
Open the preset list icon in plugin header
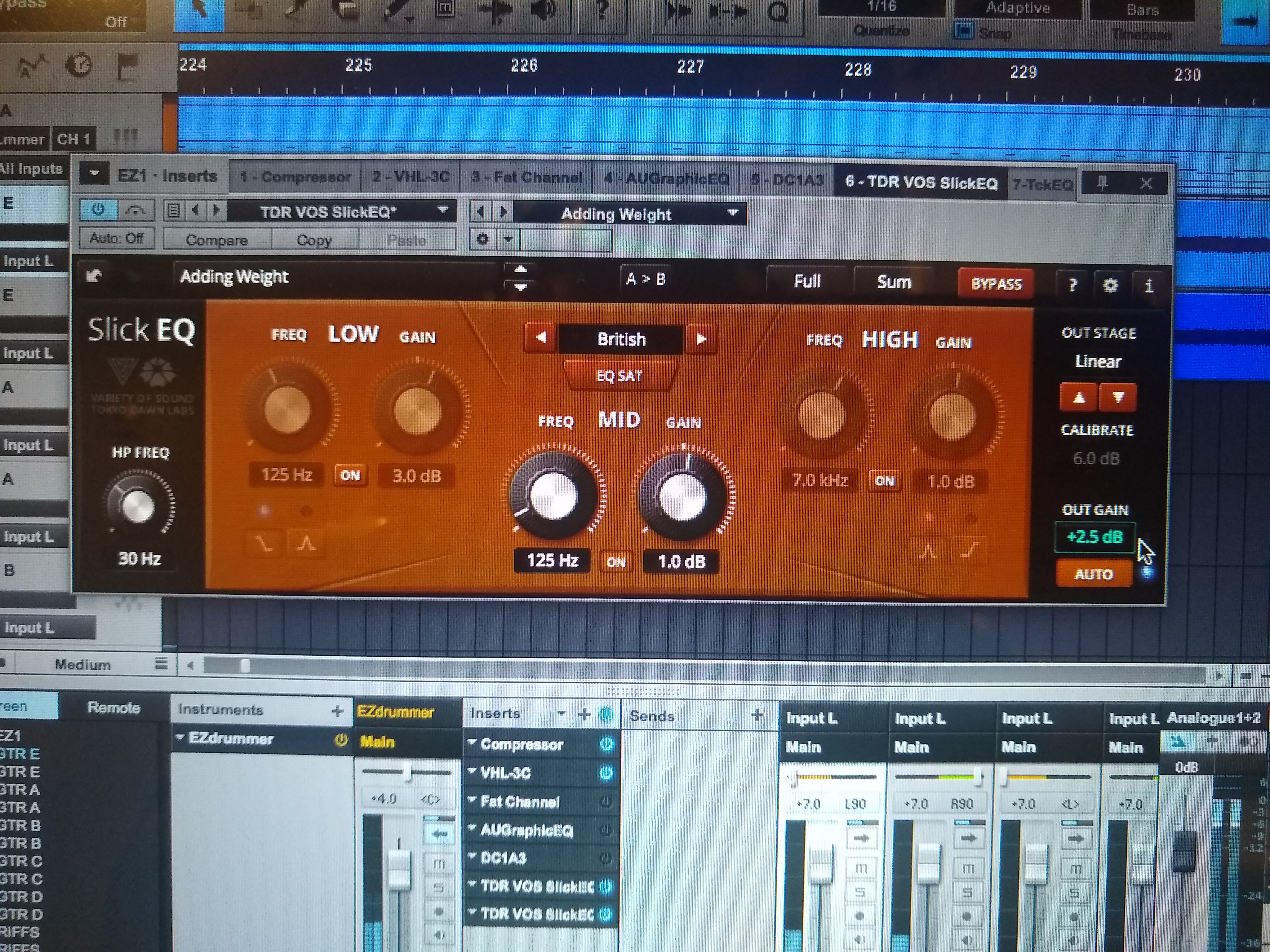173,211
